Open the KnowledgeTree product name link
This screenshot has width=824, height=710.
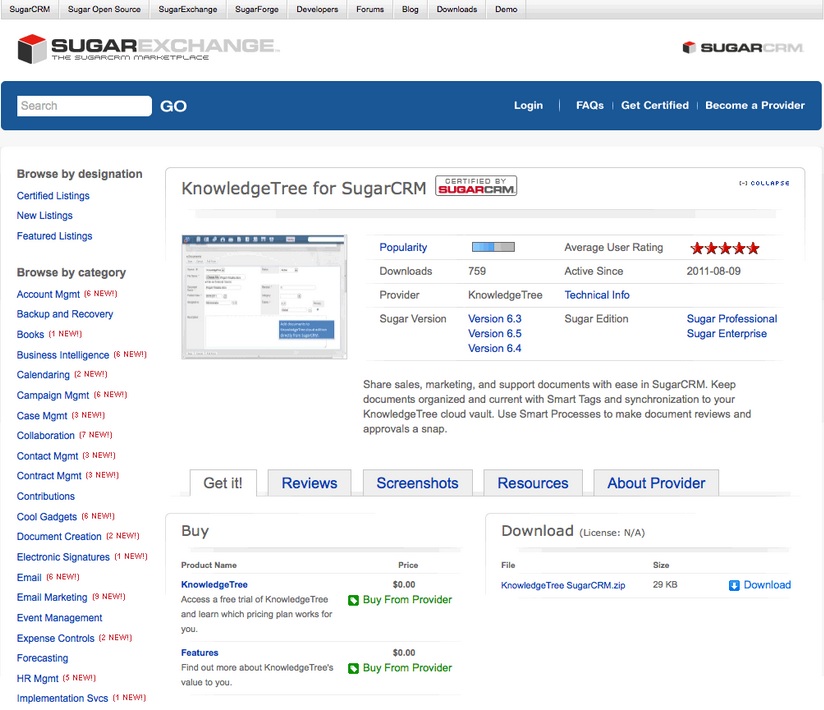[214, 584]
